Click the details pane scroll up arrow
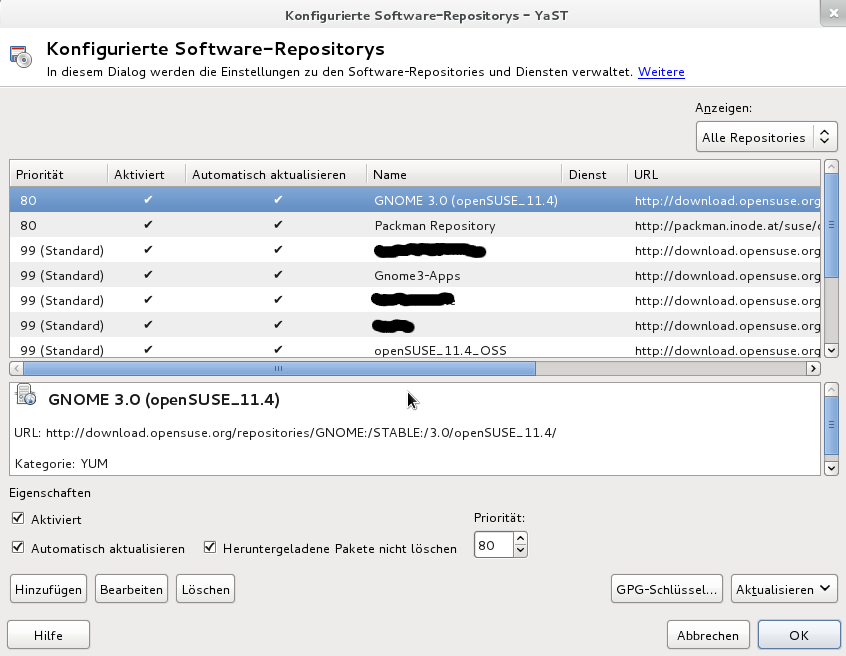Image resolution: width=846 pixels, height=656 pixels. (831, 389)
